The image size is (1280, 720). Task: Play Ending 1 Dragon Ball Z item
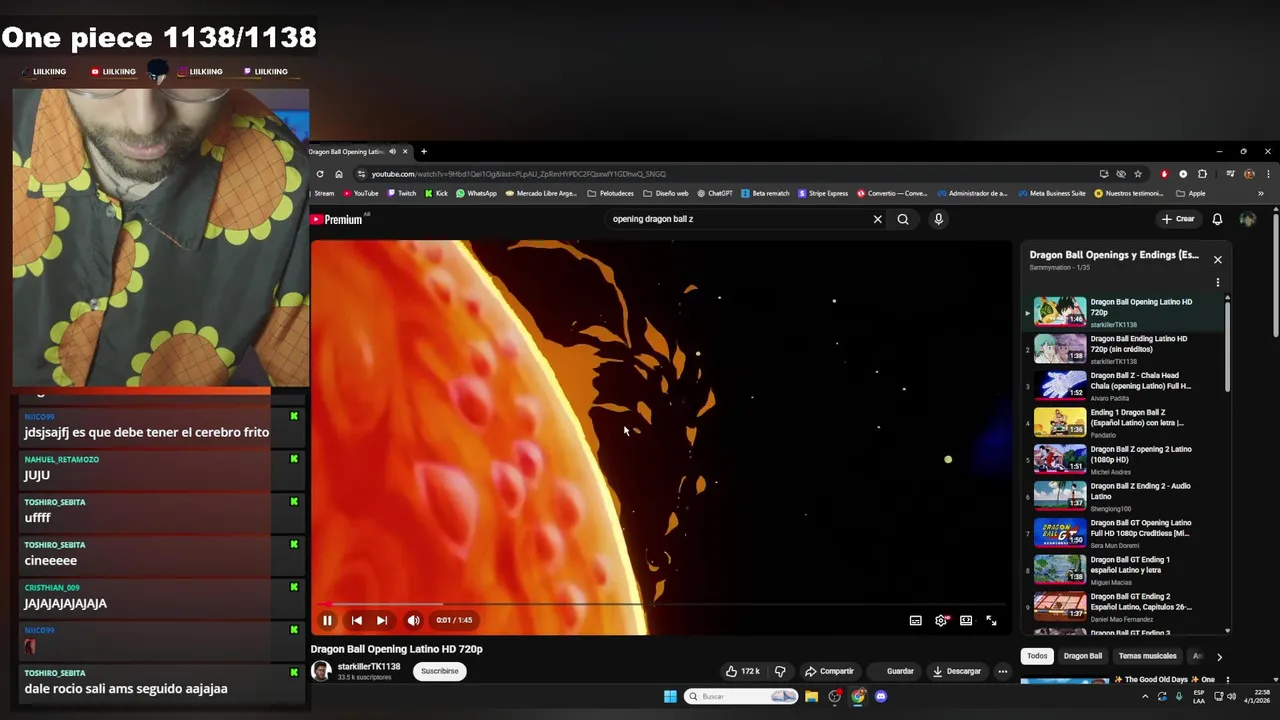tap(1125, 423)
